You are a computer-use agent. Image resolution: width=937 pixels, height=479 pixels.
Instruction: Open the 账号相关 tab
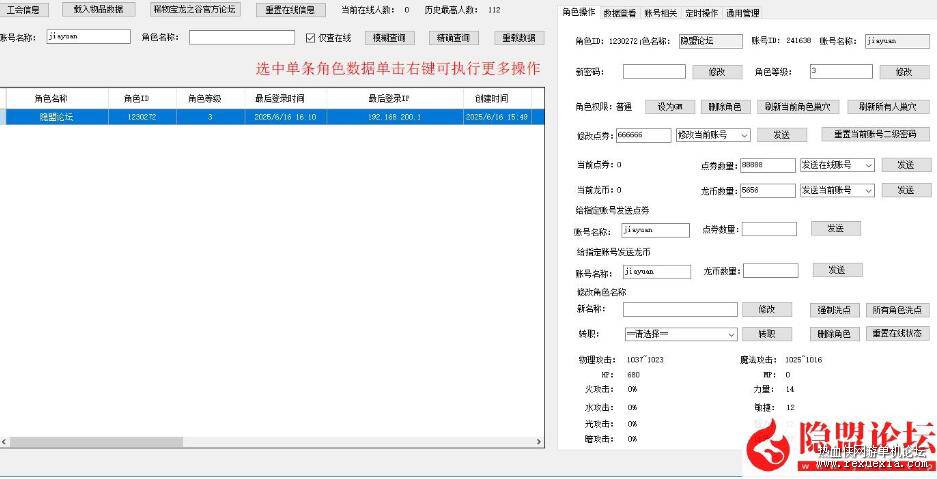tap(660, 13)
